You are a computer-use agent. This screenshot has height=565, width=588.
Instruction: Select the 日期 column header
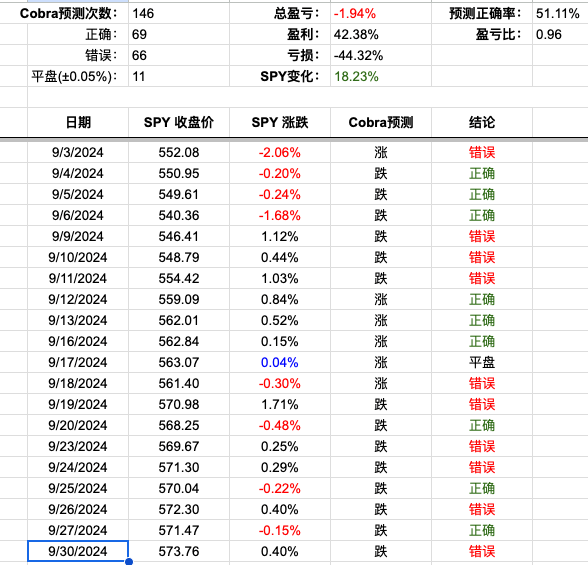click(x=78, y=122)
